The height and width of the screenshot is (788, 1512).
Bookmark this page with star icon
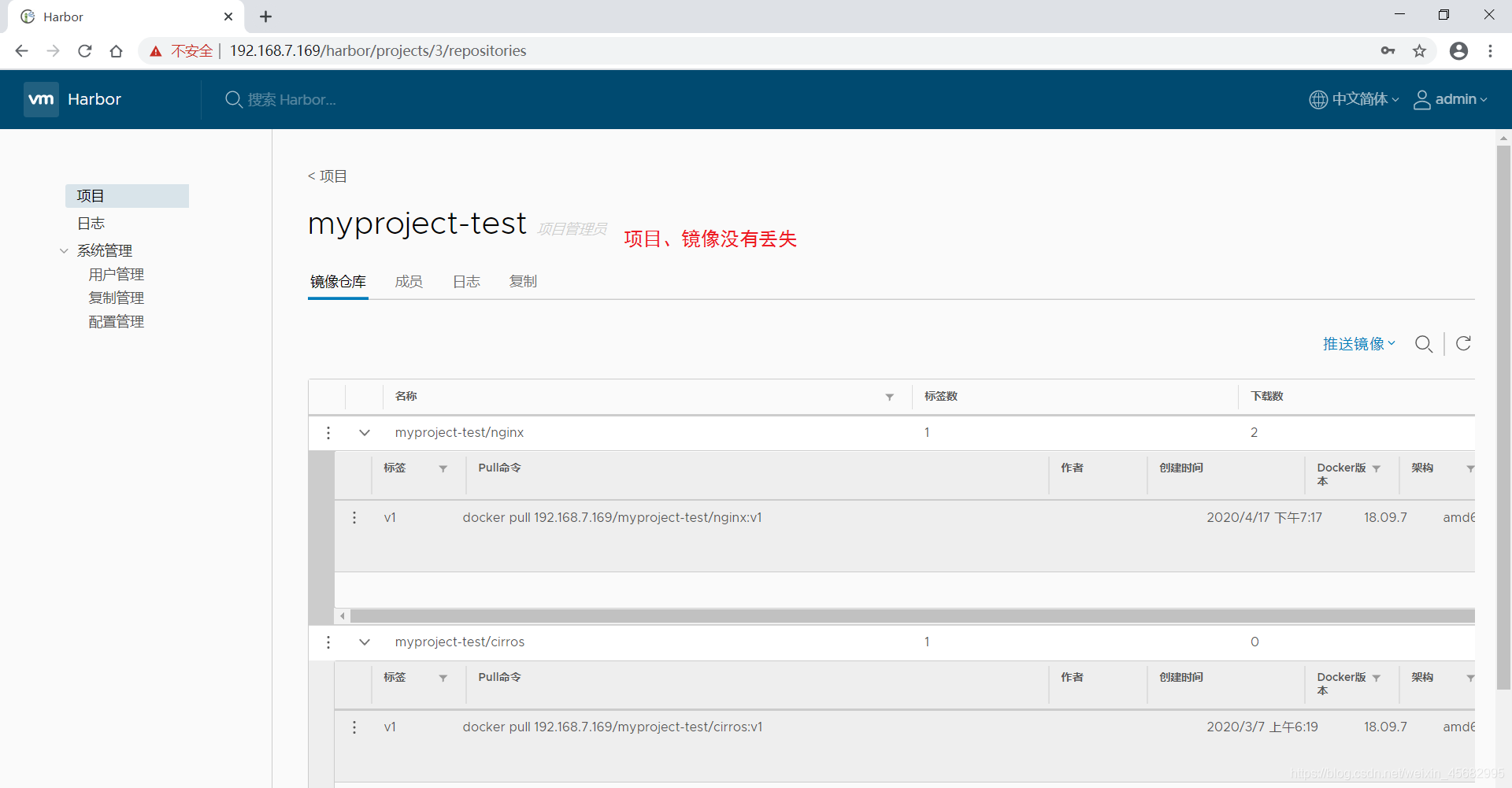click(x=1419, y=51)
